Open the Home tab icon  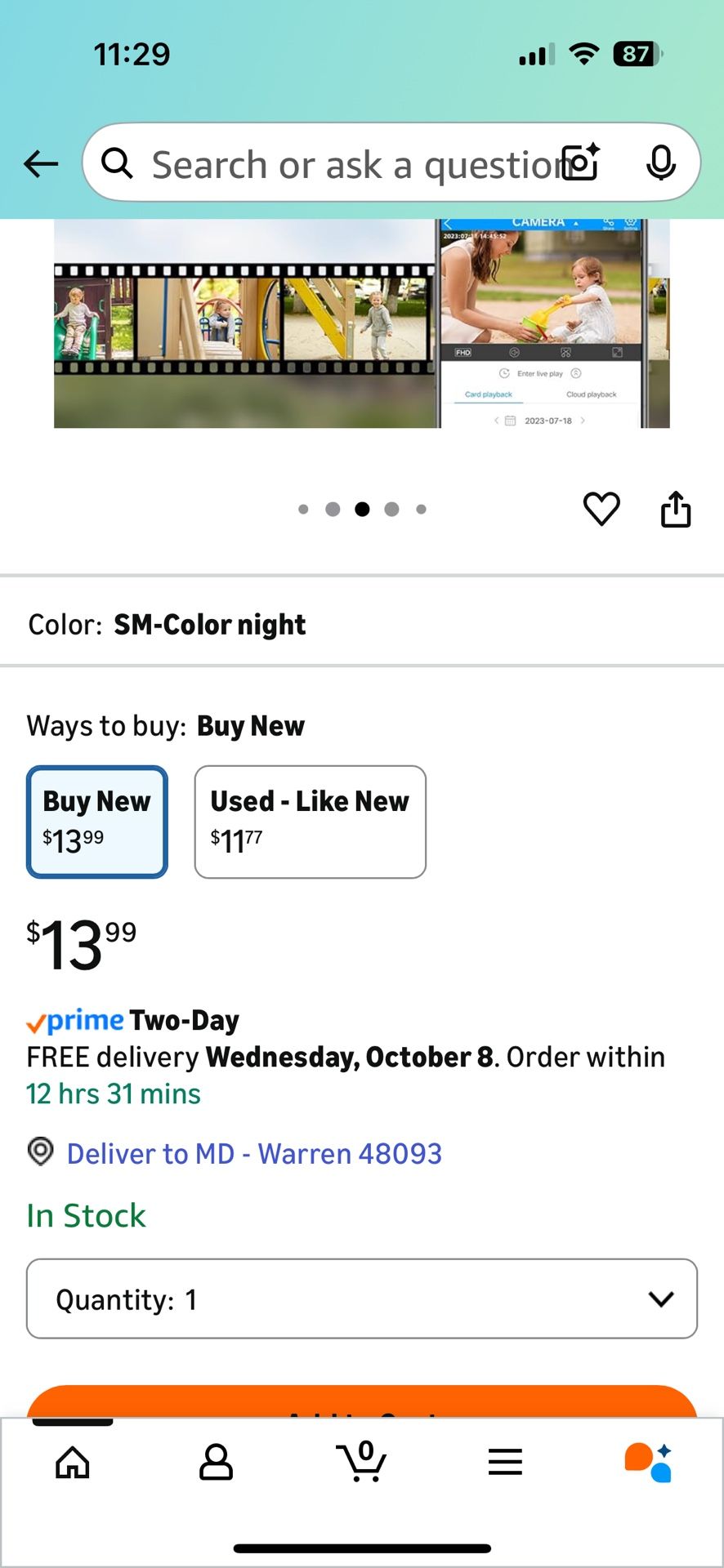coord(73,1462)
